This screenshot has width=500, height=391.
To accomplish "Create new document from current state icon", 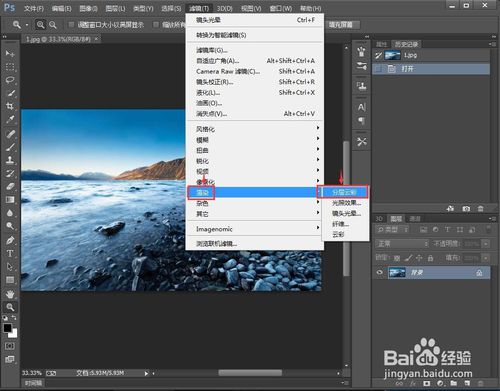I will 450,209.
